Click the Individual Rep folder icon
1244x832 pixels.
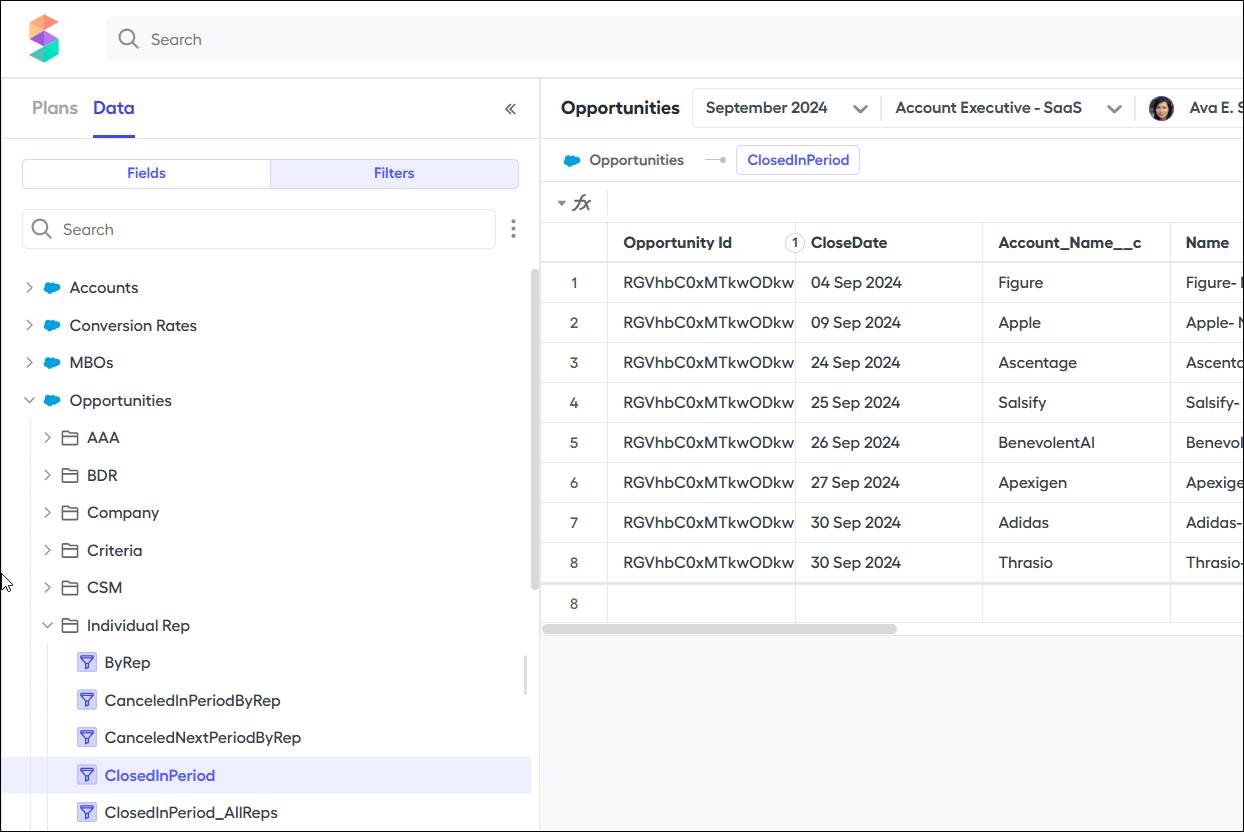coord(70,626)
